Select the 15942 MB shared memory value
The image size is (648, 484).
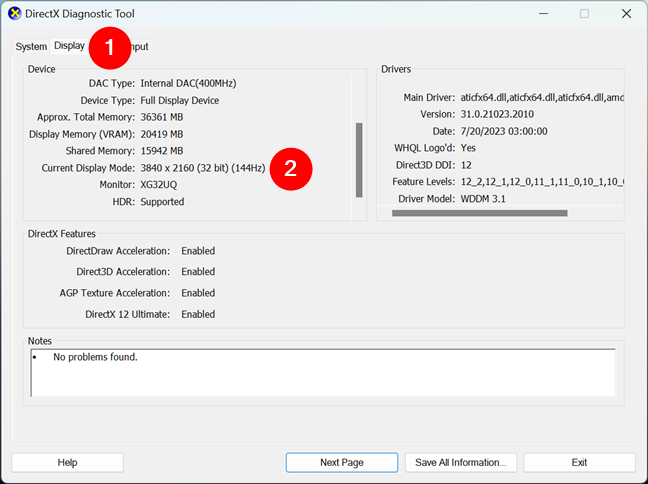coord(162,151)
